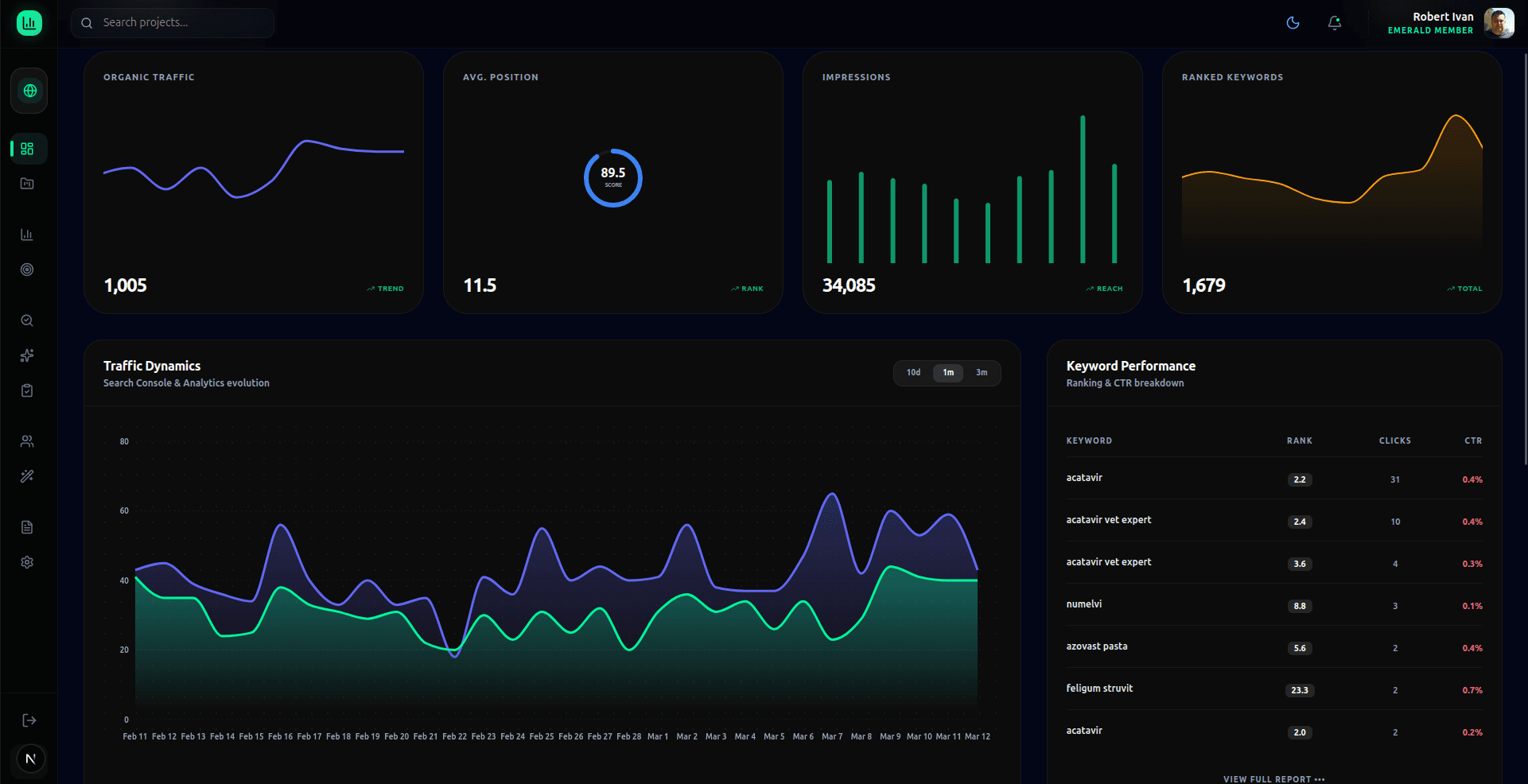This screenshot has height=784, width=1528.
Task: Click the TREND link on Organic Traffic card
Action: click(x=385, y=288)
